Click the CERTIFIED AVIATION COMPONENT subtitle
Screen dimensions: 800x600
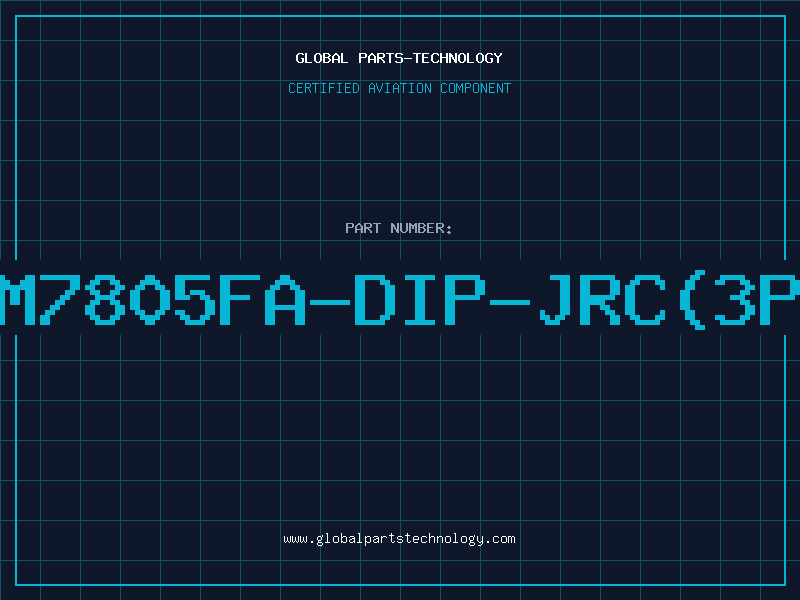[x=399, y=88]
